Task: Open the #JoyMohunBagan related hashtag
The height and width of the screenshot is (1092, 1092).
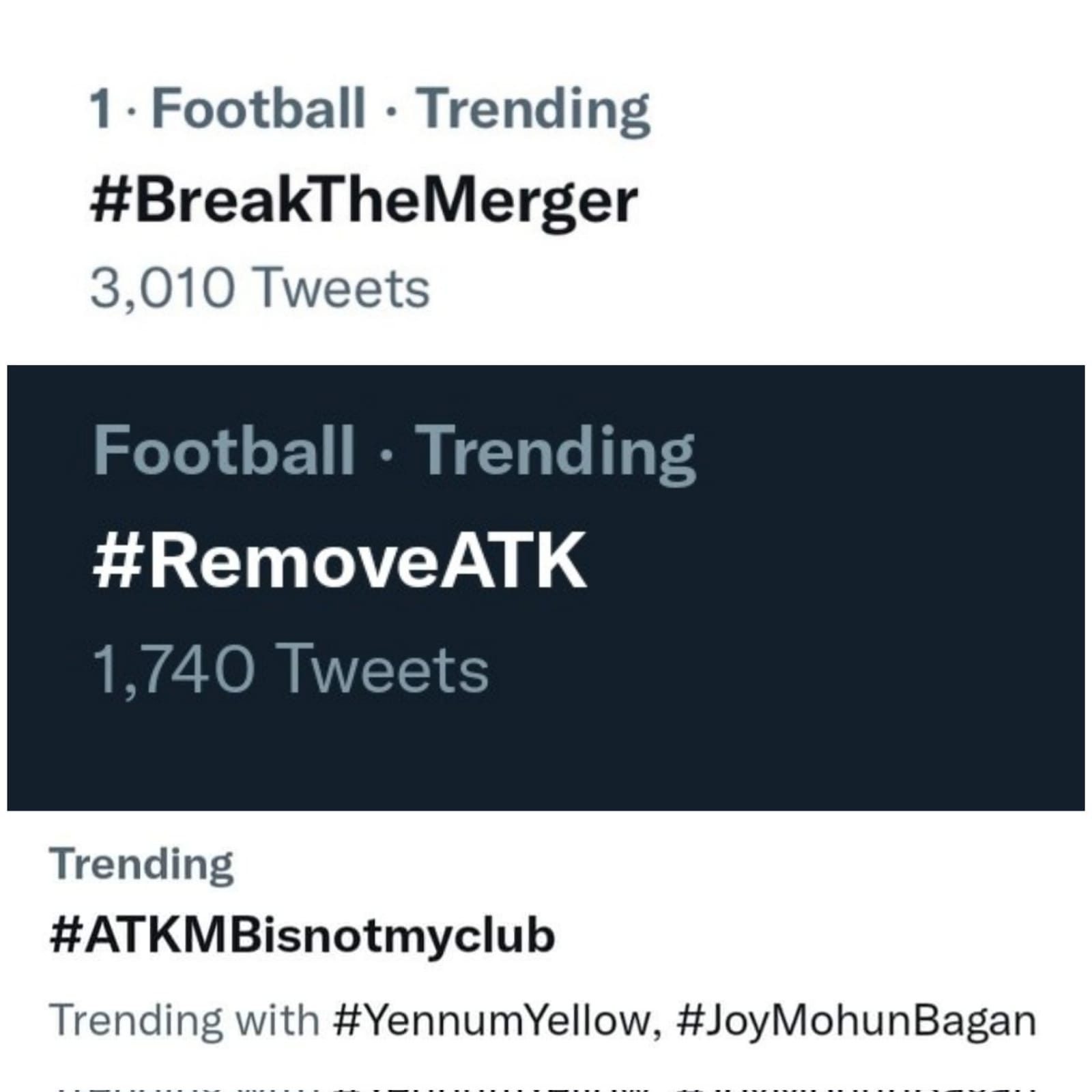Action: tap(857, 1022)
